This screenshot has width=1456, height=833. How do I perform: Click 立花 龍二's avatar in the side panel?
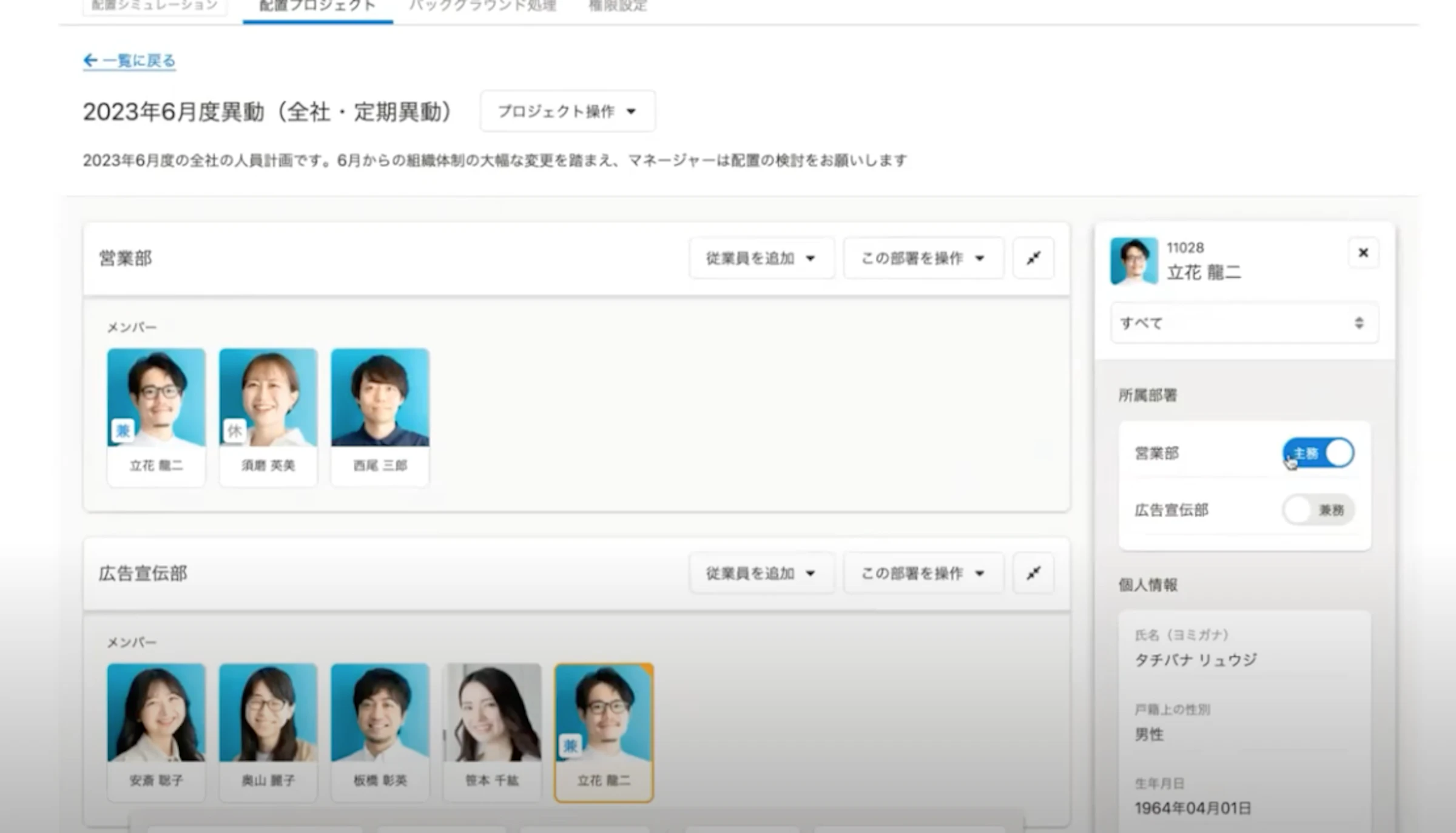pos(1134,261)
